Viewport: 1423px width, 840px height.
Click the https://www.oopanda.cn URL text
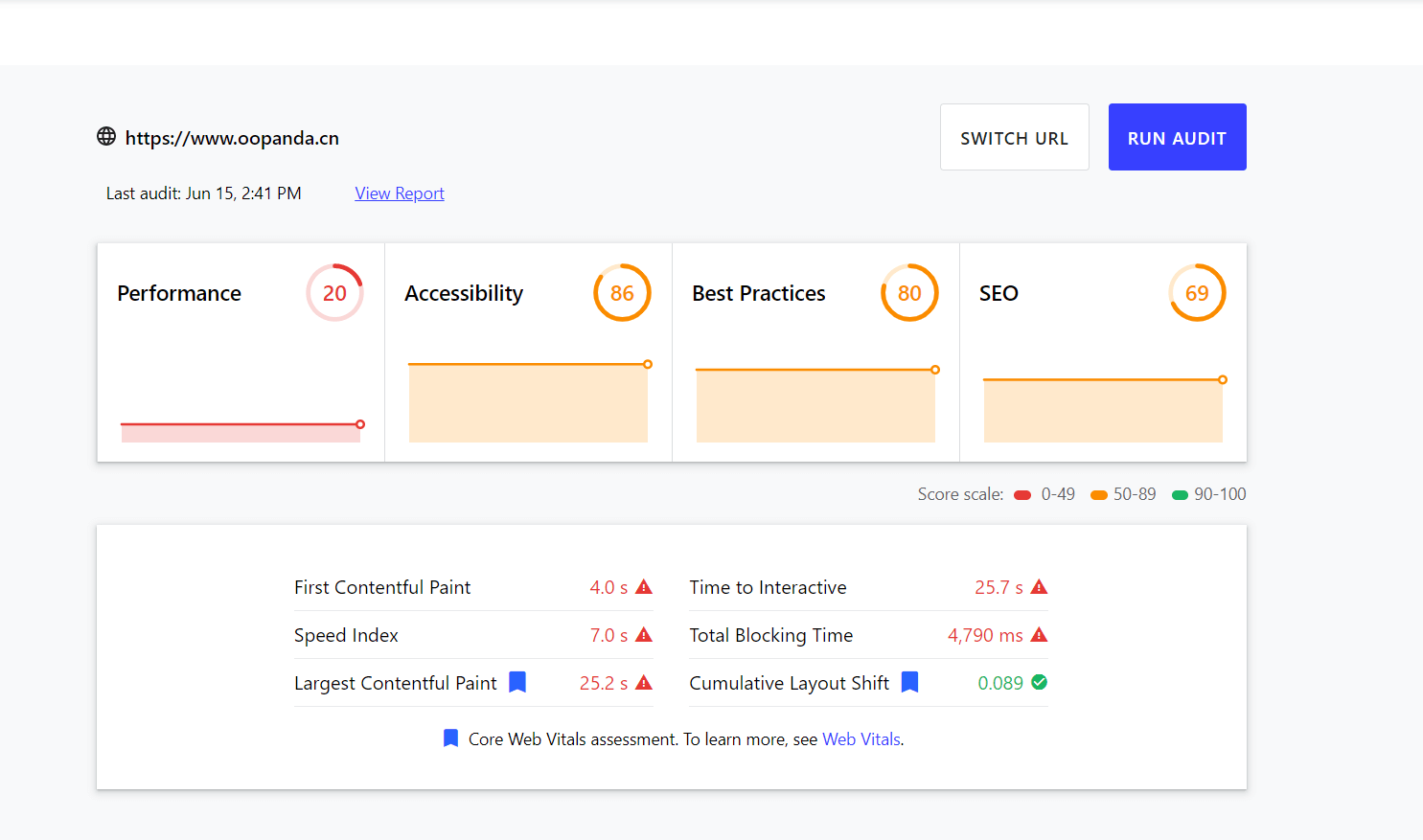(232, 138)
